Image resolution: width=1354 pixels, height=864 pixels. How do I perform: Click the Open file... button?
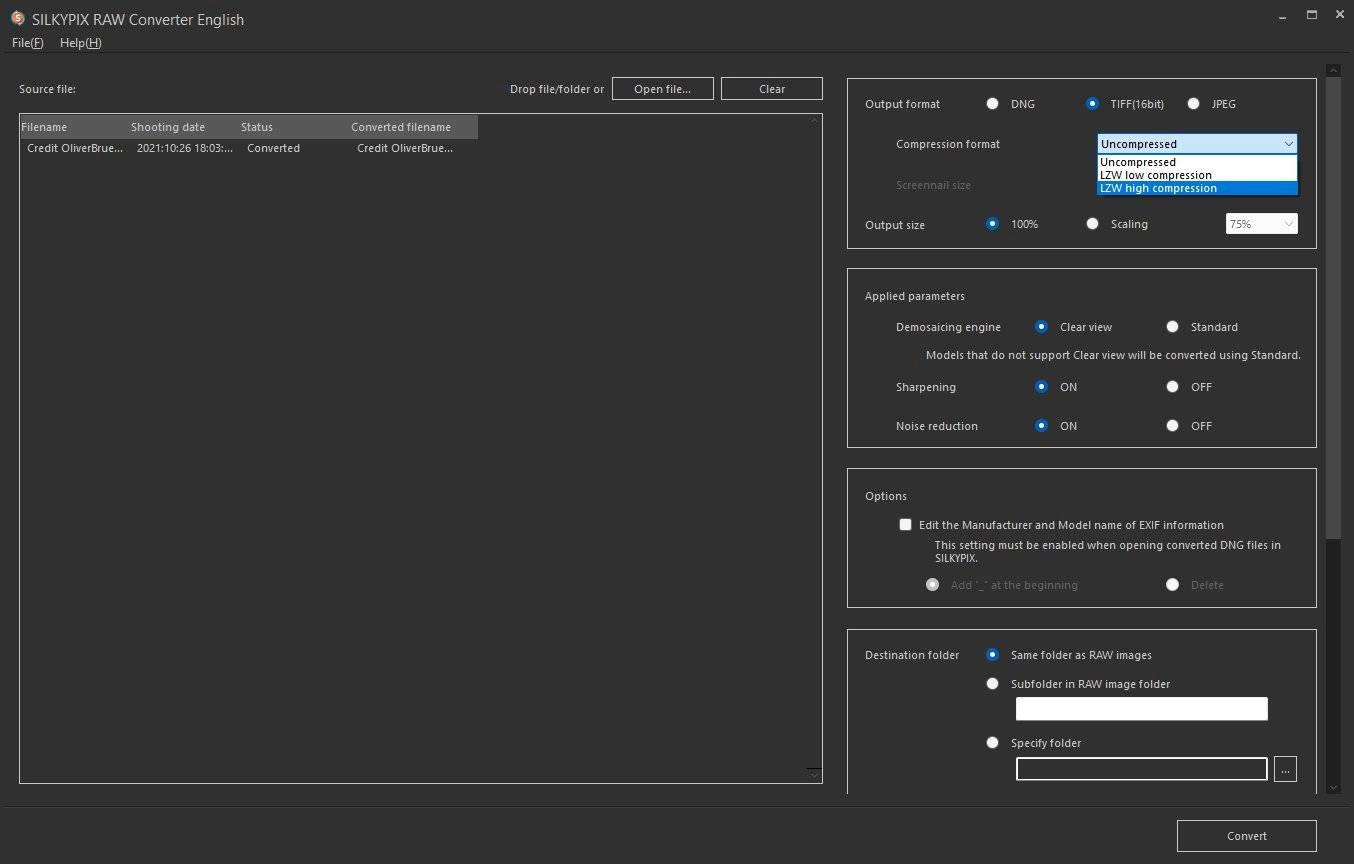point(663,89)
